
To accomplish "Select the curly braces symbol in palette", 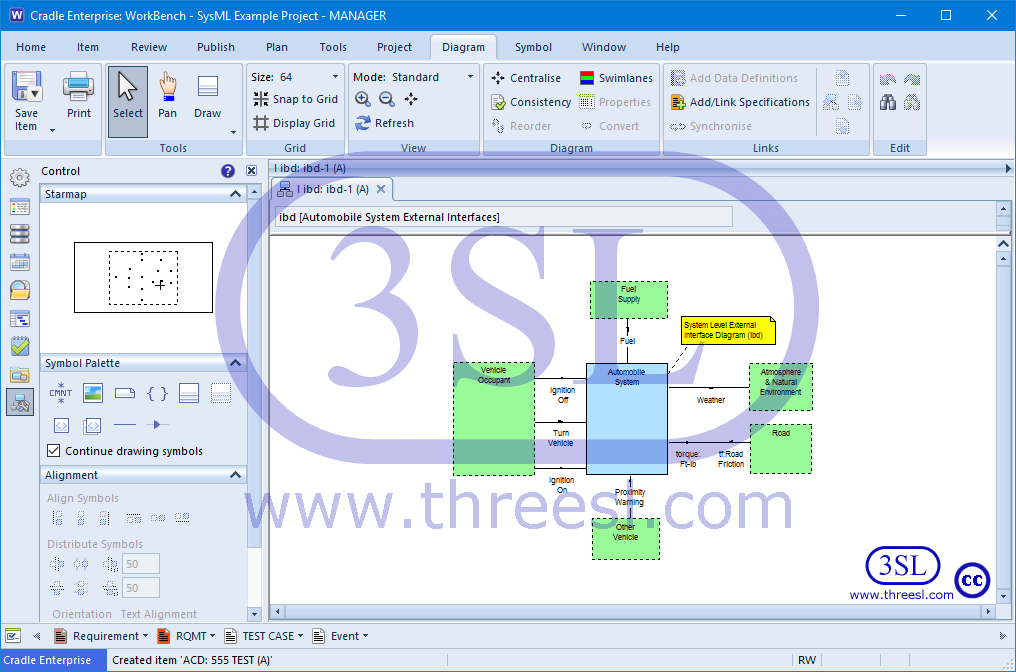I will (157, 393).
